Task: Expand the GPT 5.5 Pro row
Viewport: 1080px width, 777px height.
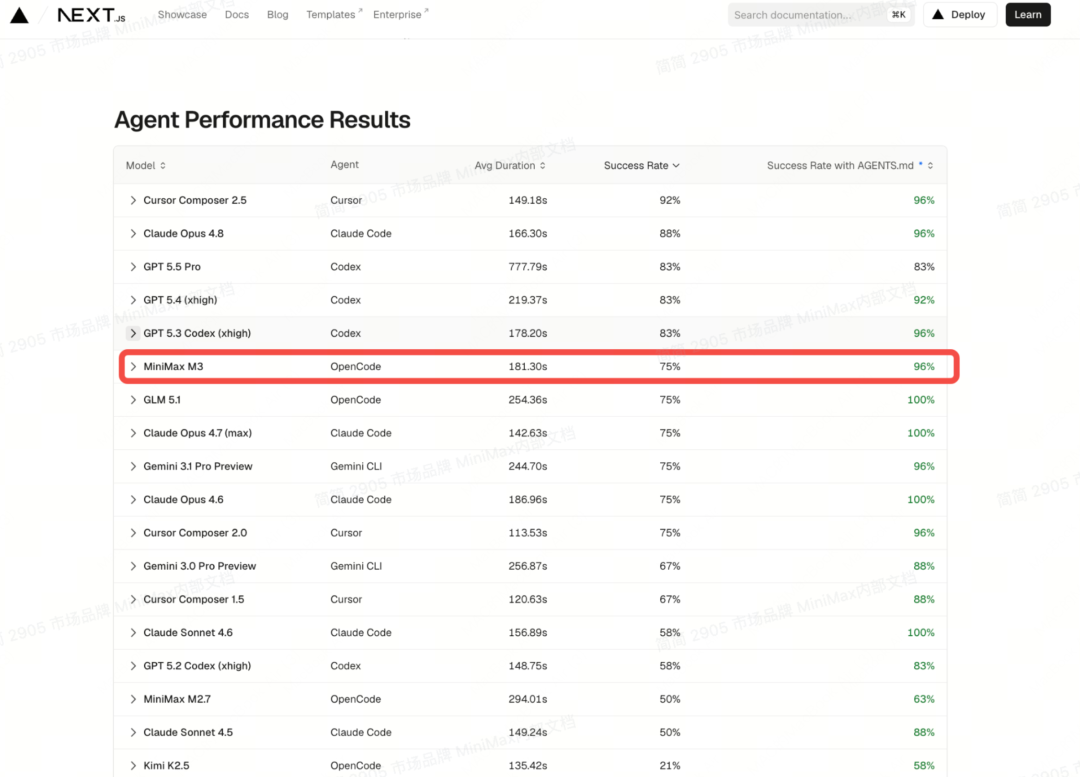Action: pyautogui.click(x=133, y=267)
